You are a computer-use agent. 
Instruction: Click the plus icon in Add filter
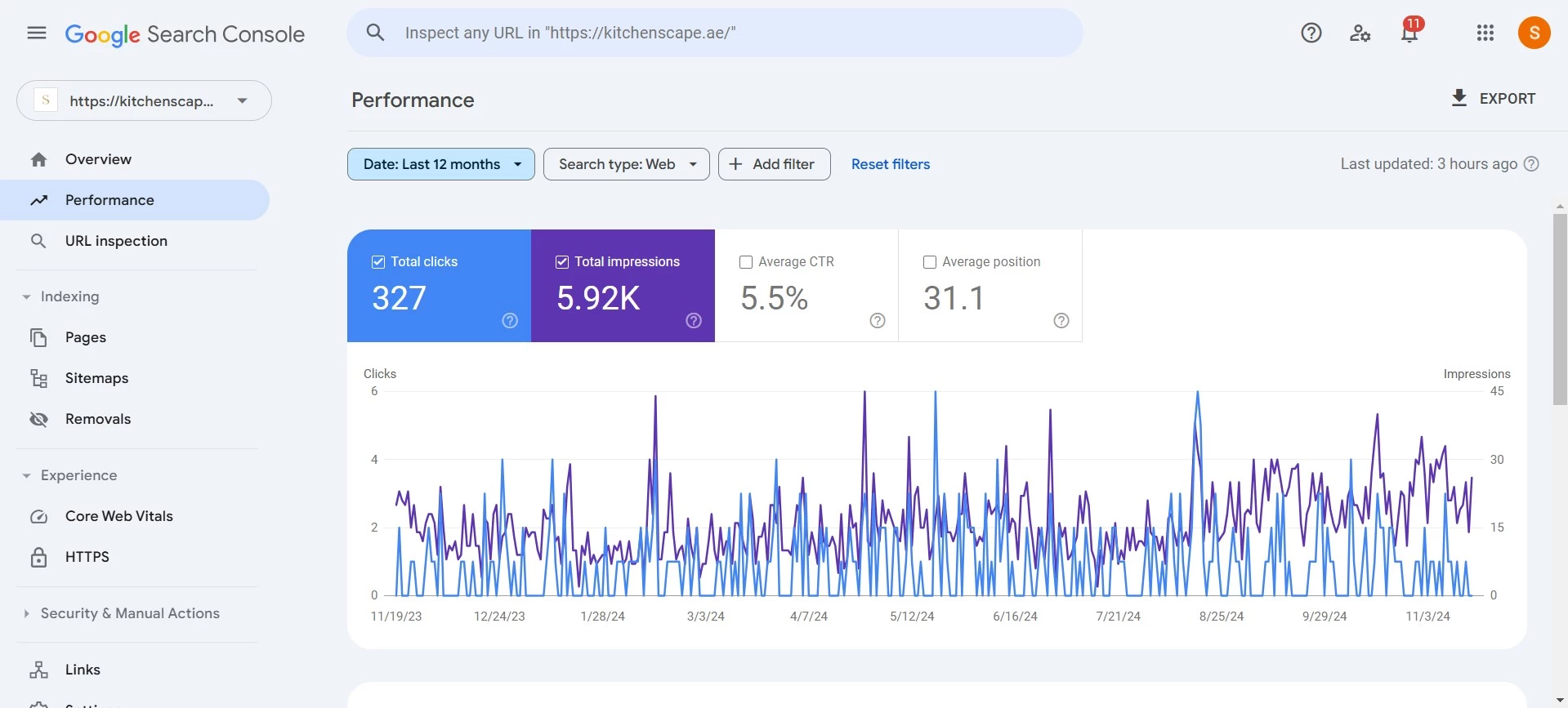tap(735, 164)
